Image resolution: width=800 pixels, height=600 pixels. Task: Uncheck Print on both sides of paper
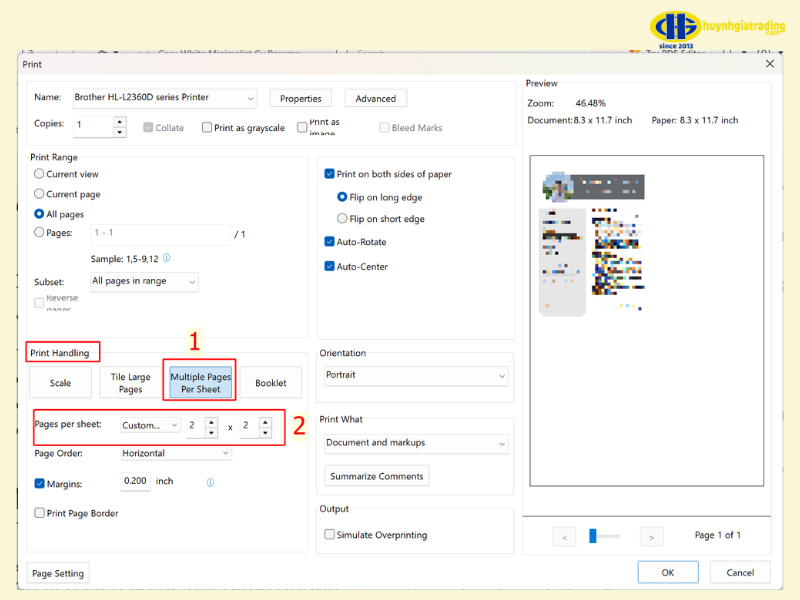coord(330,174)
